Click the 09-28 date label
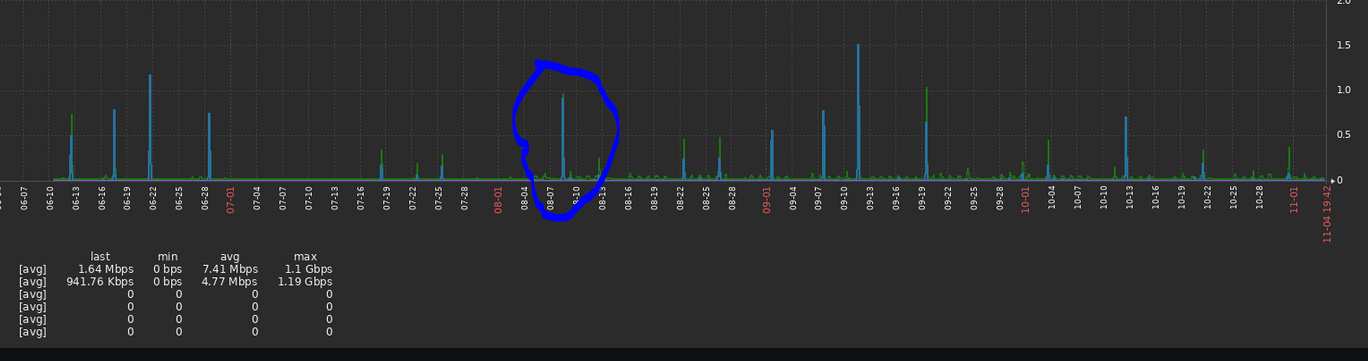1368x361 pixels. pyautogui.click(x=1000, y=197)
